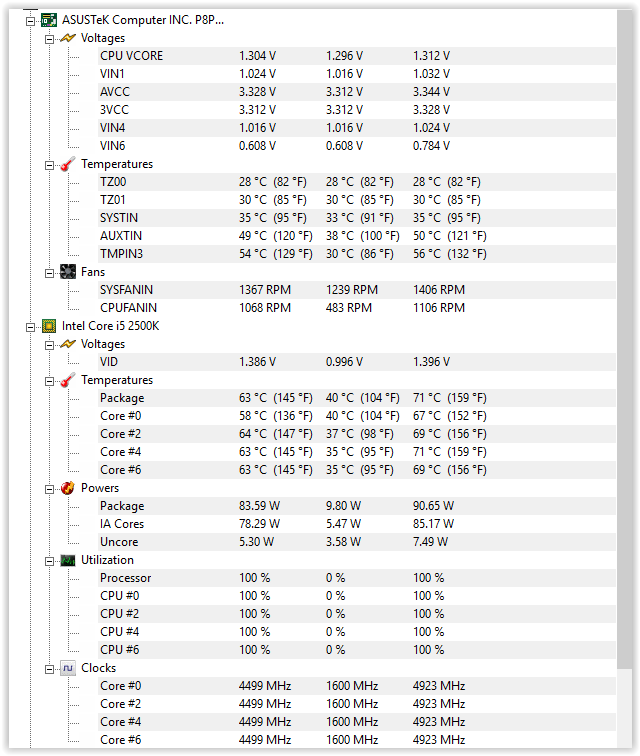This screenshot has width=640, height=756.
Task: Collapse the ASUSTeK Computer INC. tree node
Action: 31,20
